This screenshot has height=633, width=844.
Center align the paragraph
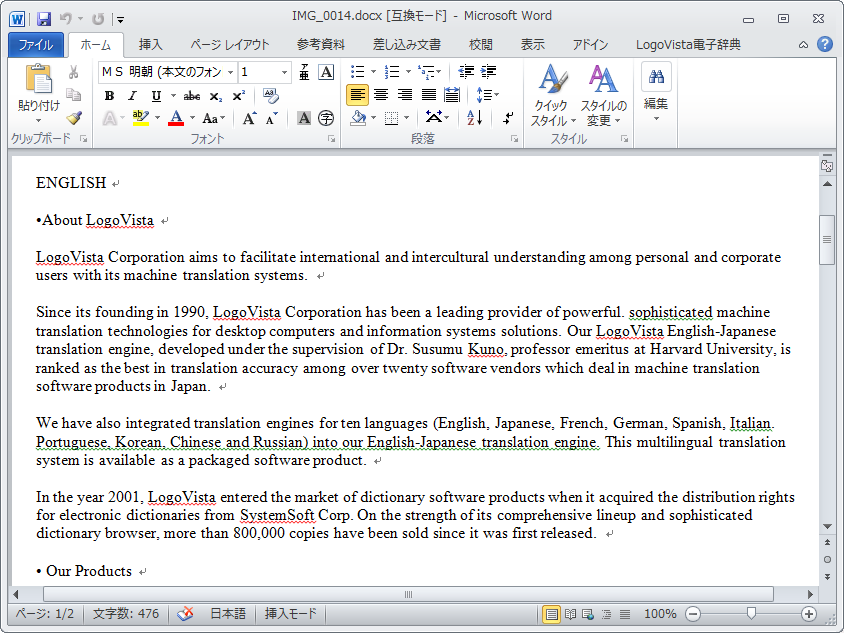(381, 95)
